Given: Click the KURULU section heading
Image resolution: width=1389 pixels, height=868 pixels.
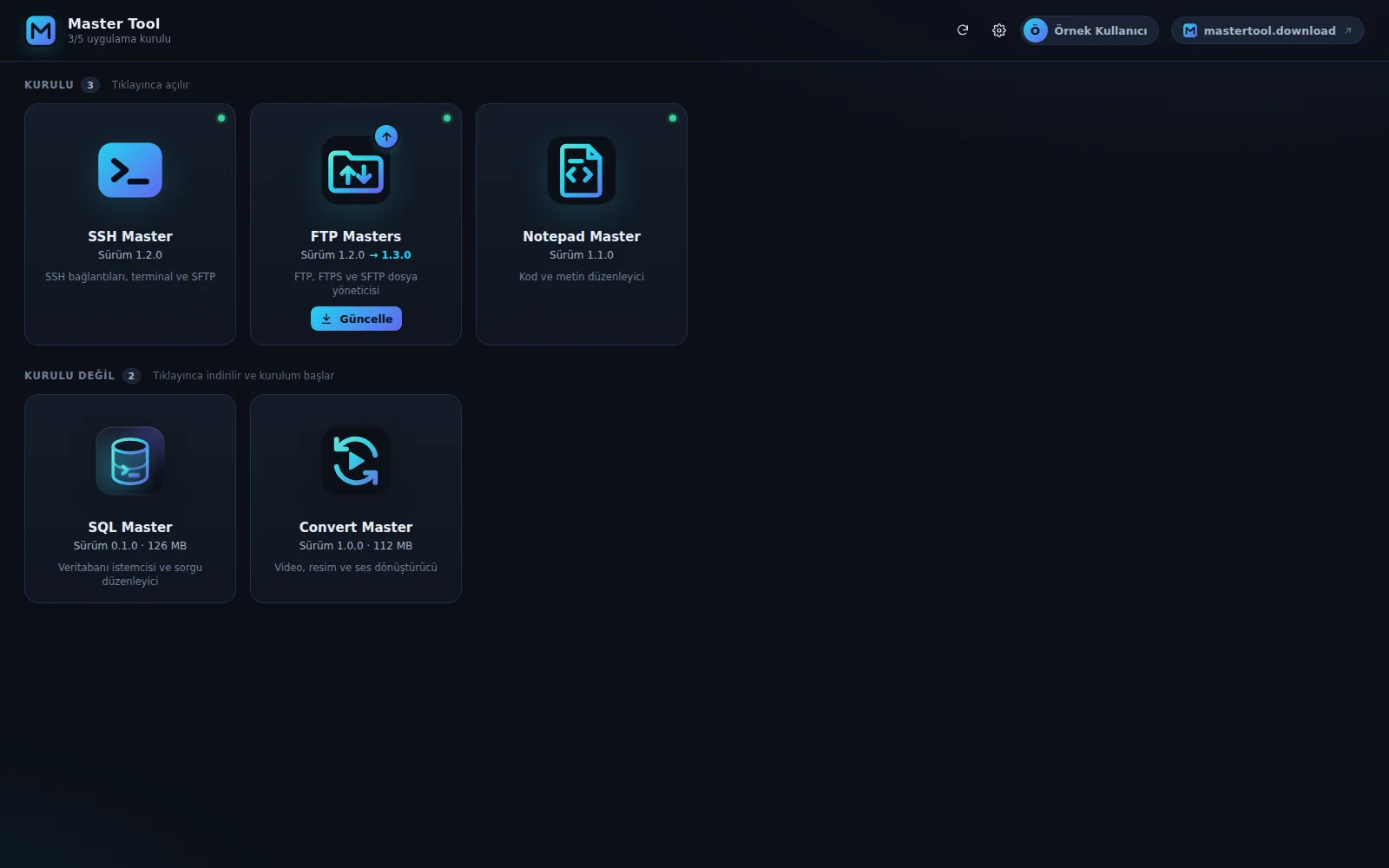Looking at the screenshot, I should tap(49, 85).
